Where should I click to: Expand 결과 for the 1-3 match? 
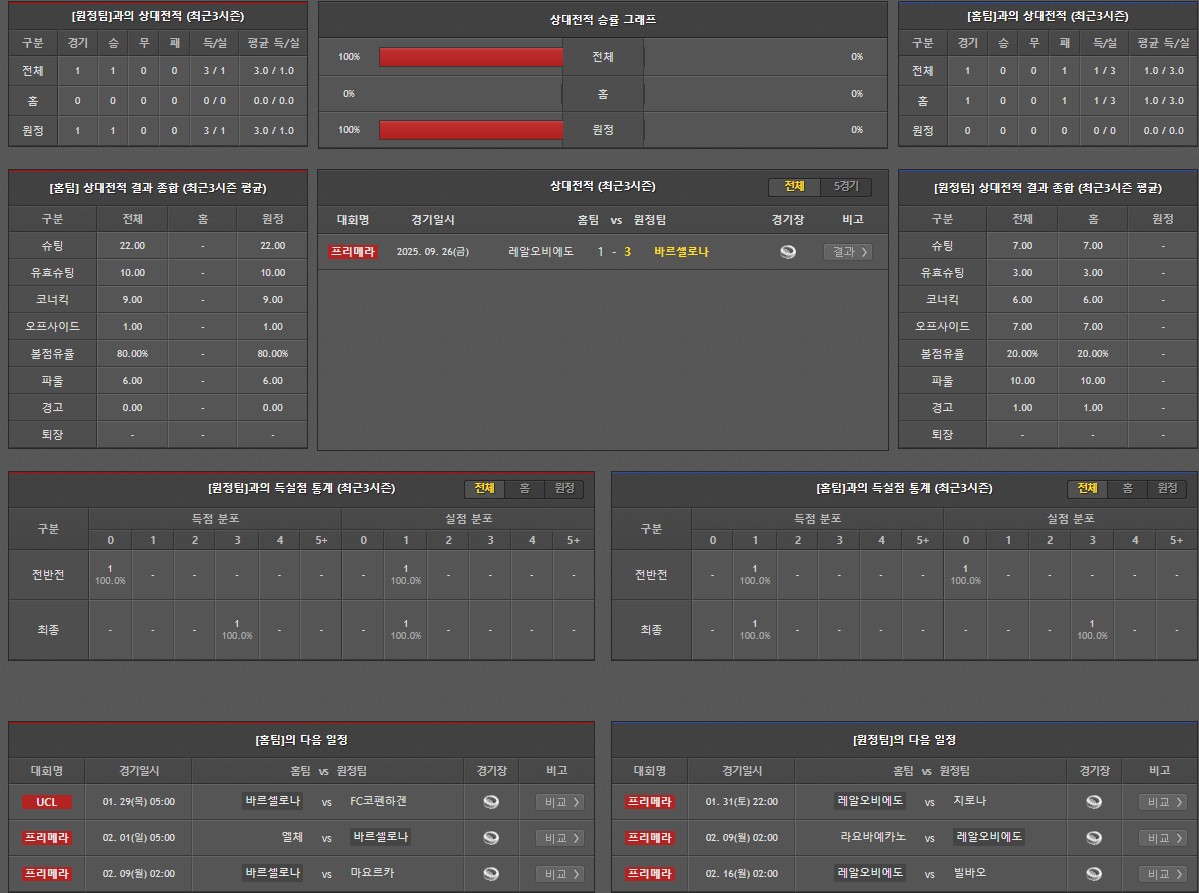point(847,252)
